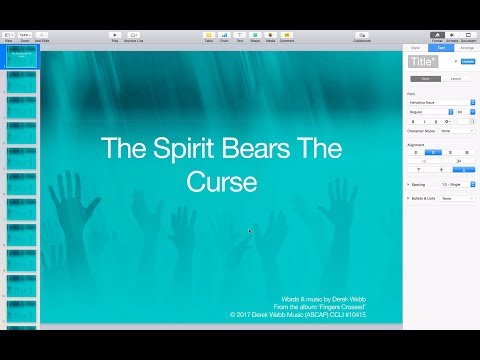Select slide 10 thumbnail in navigator
480x360 pixels.
(21, 286)
